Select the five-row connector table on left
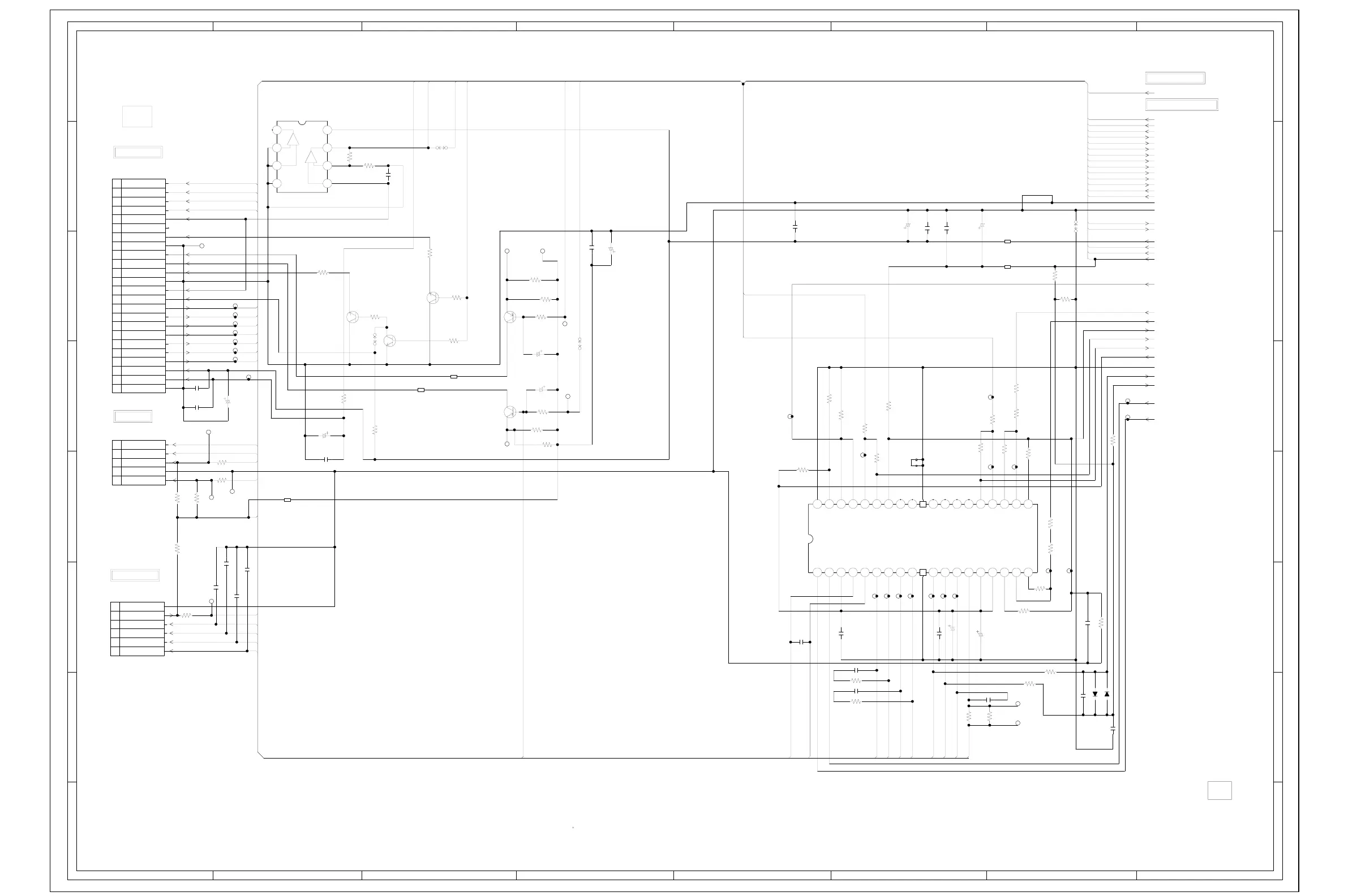The height and width of the screenshot is (896, 1348). (x=139, y=462)
